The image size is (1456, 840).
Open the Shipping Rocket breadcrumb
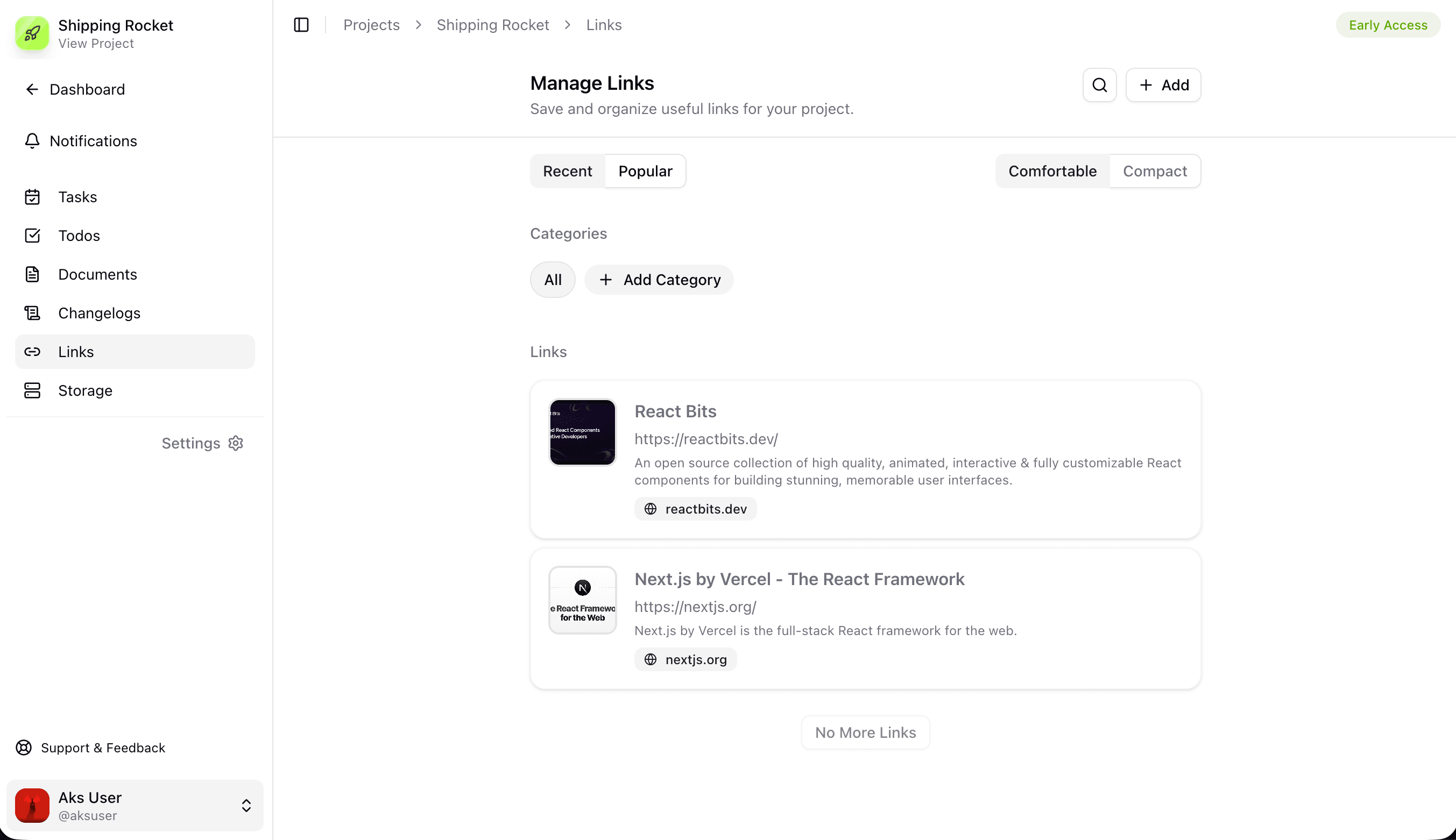coord(492,25)
